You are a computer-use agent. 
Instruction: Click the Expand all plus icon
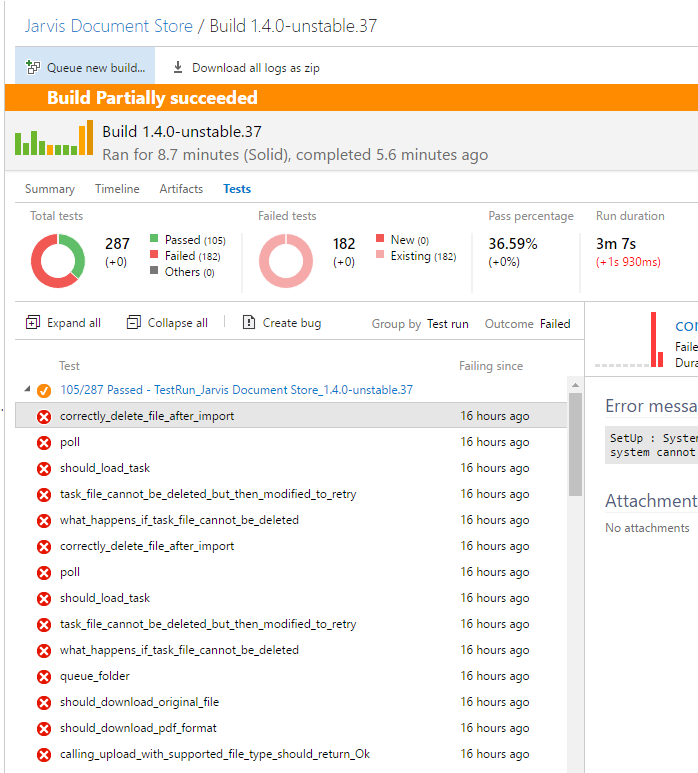point(33,322)
